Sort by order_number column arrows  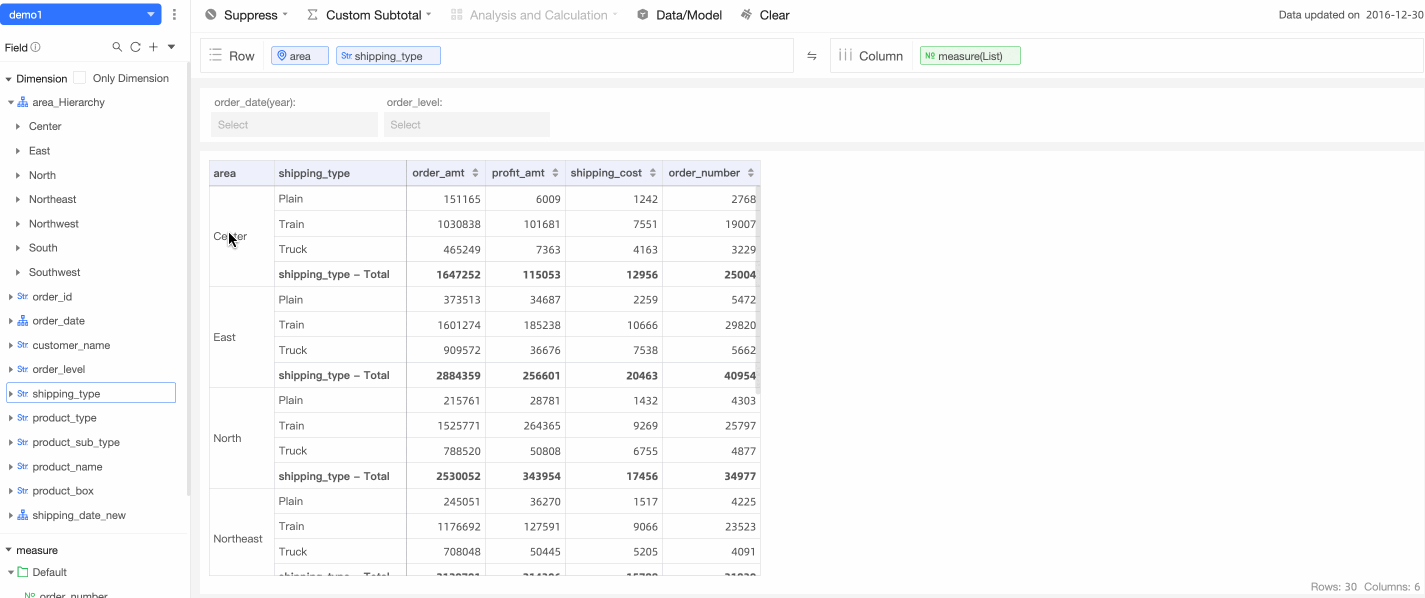point(750,173)
